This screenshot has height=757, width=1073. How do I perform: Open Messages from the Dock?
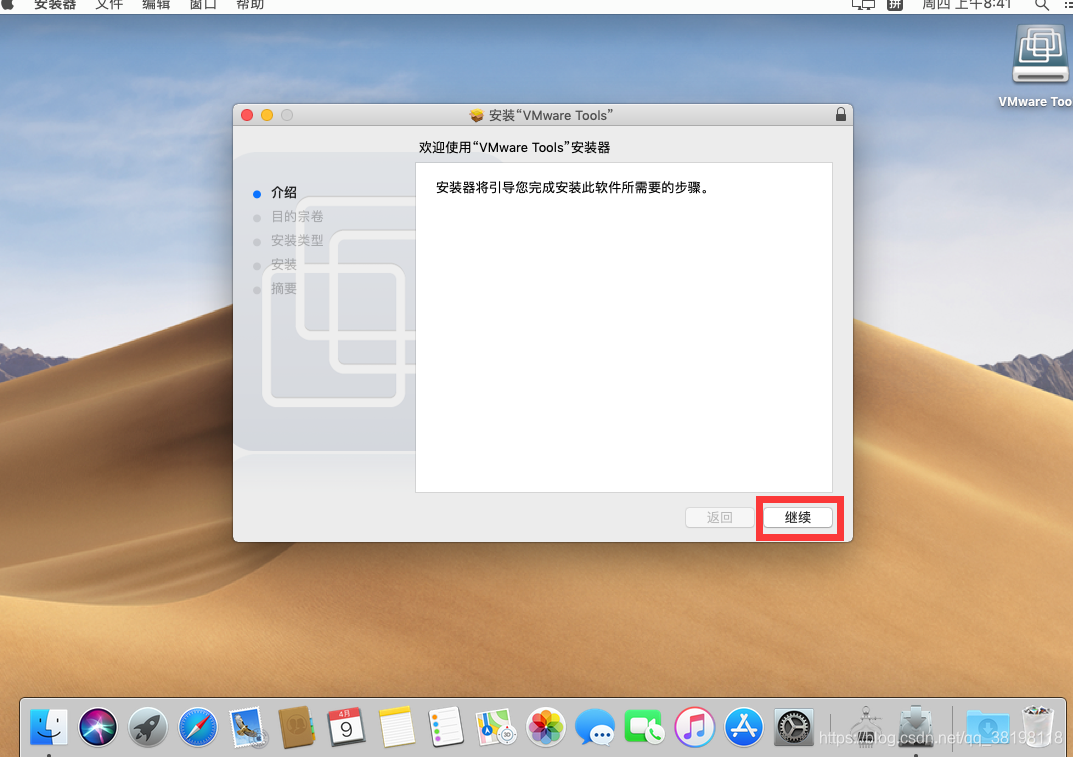point(595,726)
